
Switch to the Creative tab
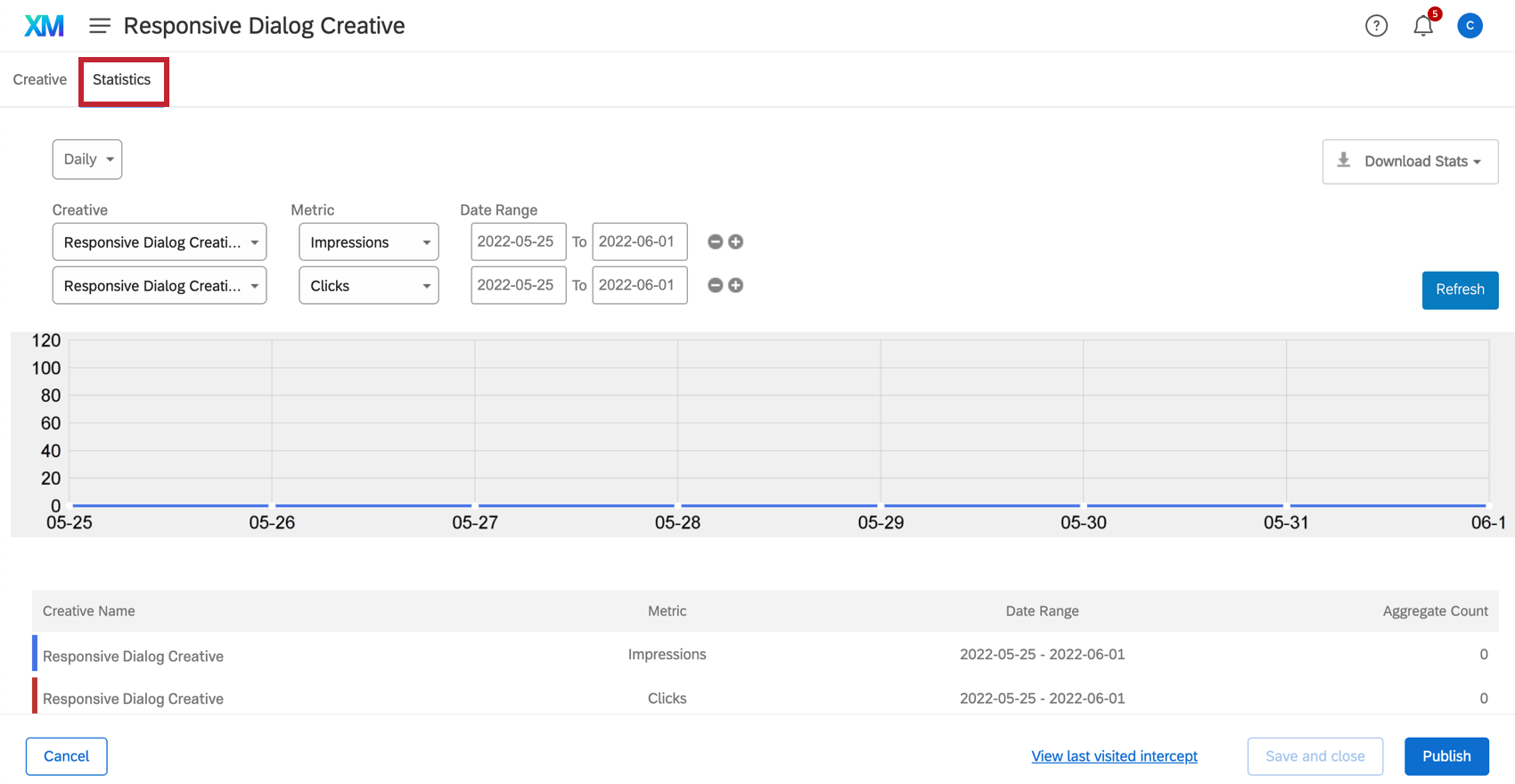40,79
